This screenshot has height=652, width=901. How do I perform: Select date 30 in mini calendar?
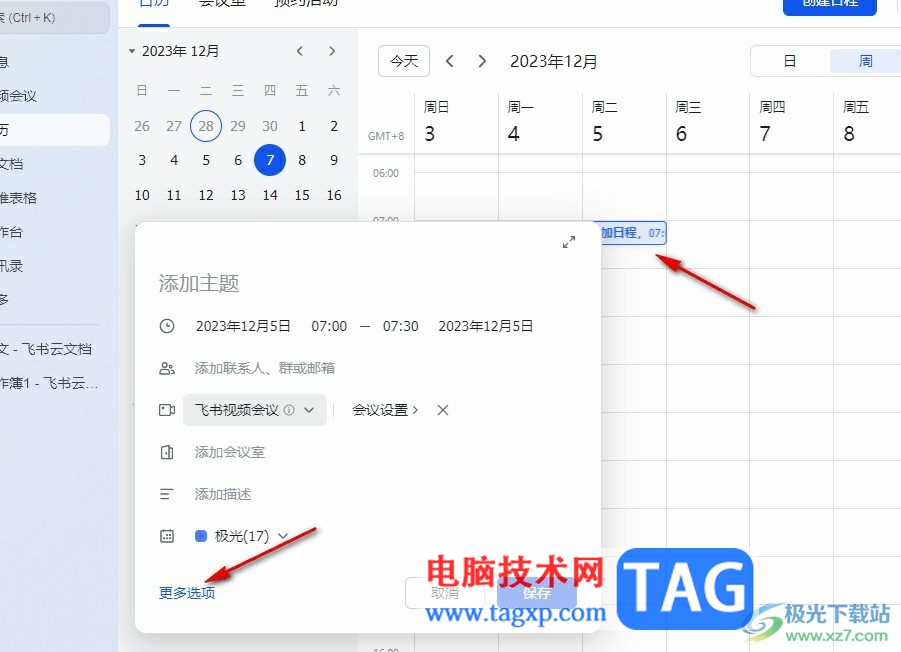pos(270,126)
